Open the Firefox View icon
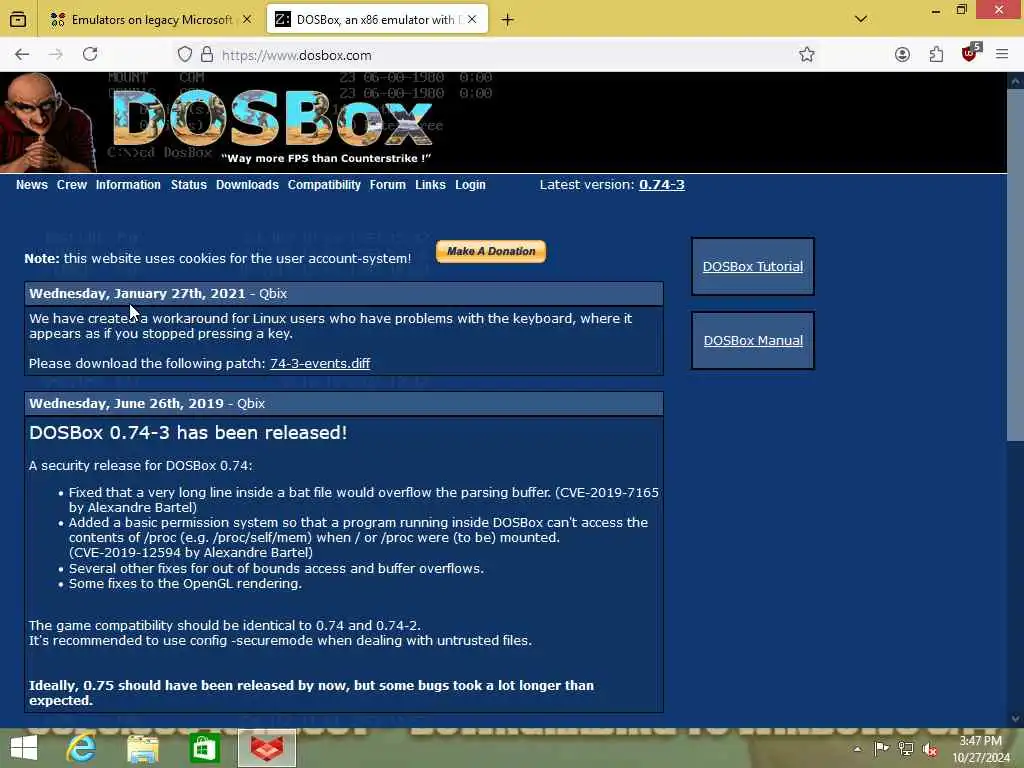This screenshot has width=1024, height=768. [18, 20]
